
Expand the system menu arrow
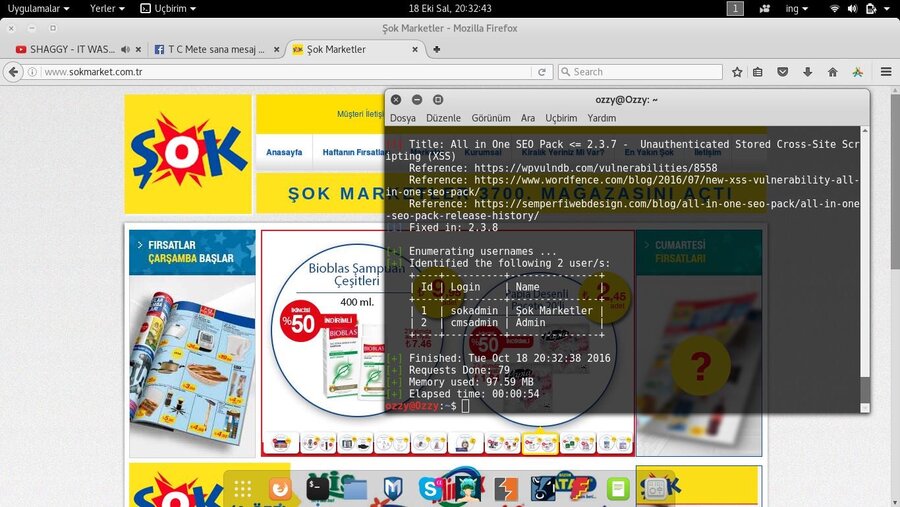[x=887, y=8]
